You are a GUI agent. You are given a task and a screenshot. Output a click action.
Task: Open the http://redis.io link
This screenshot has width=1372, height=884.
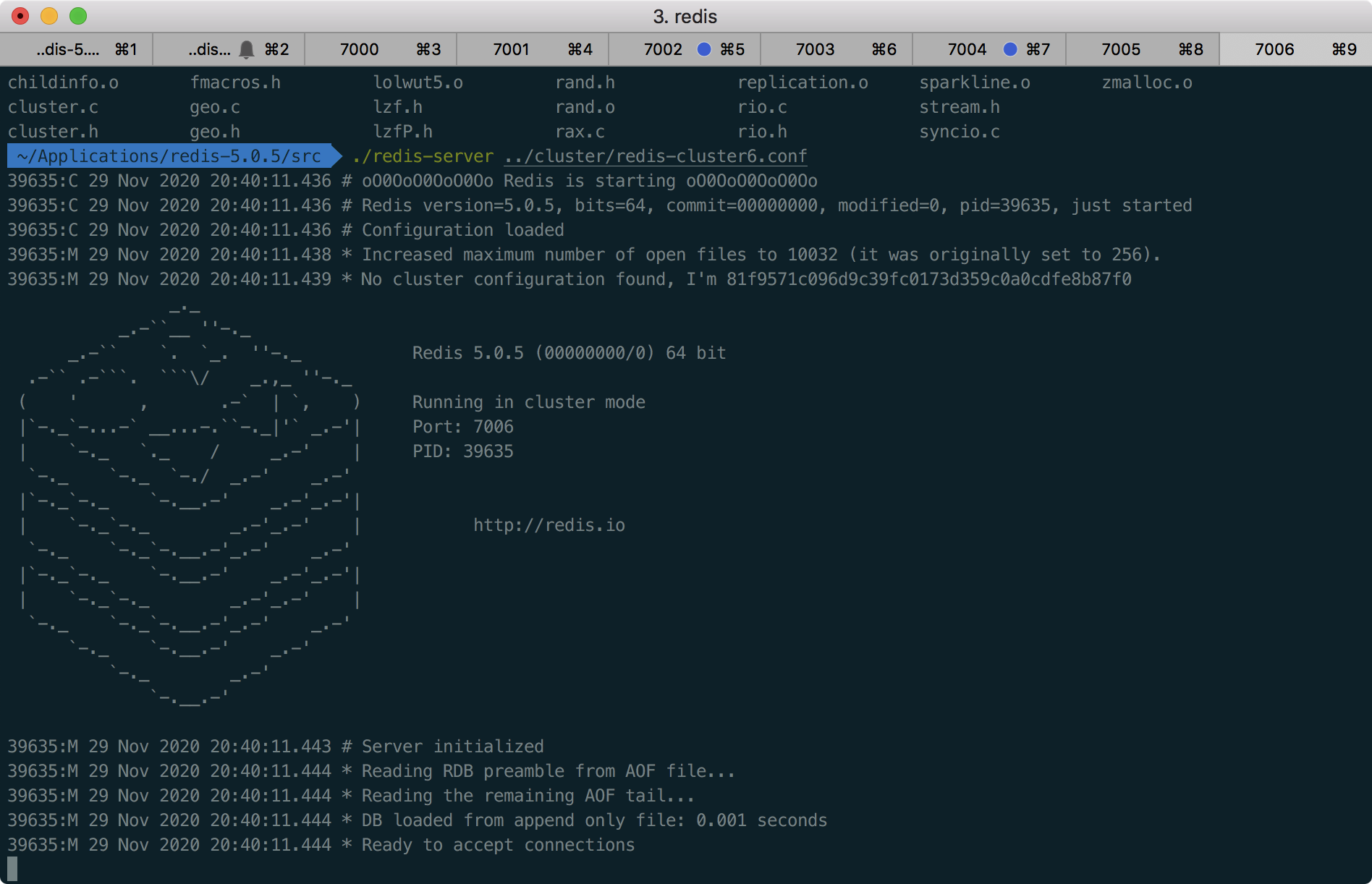click(549, 525)
